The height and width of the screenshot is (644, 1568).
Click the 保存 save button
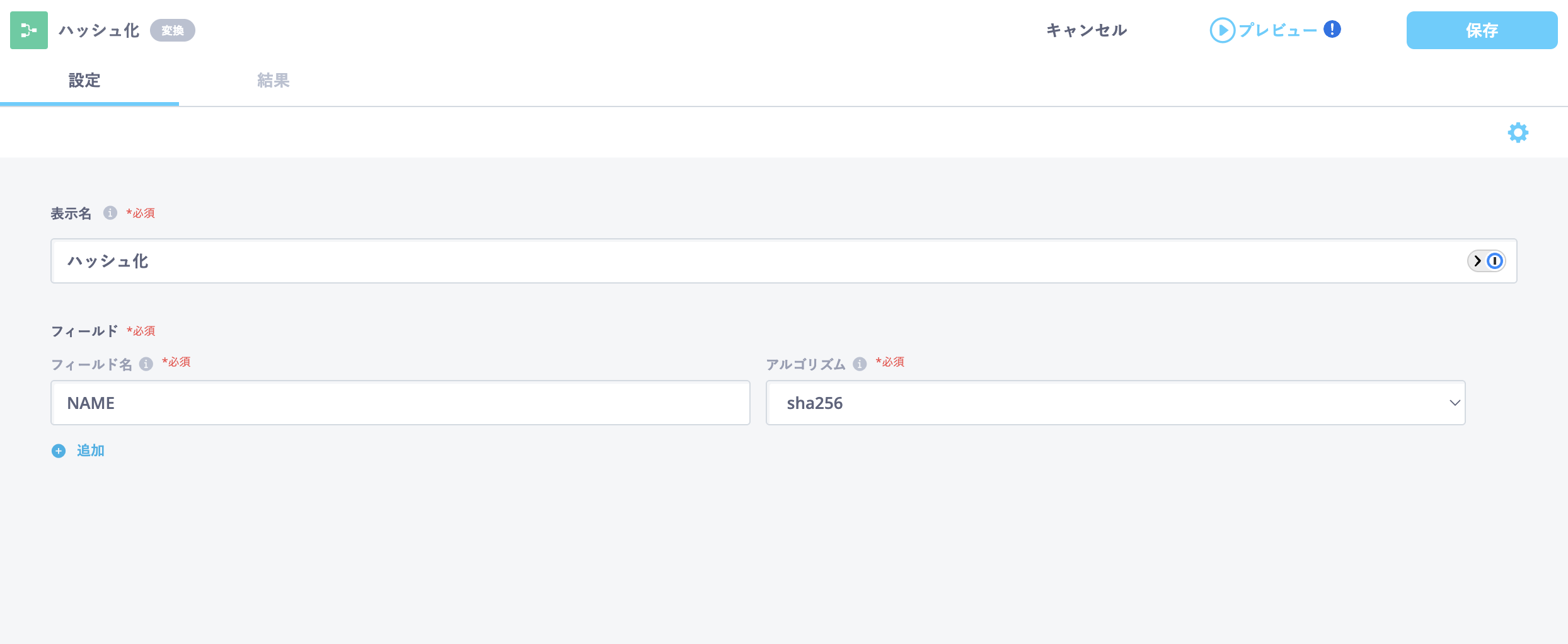click(1481, 30)
